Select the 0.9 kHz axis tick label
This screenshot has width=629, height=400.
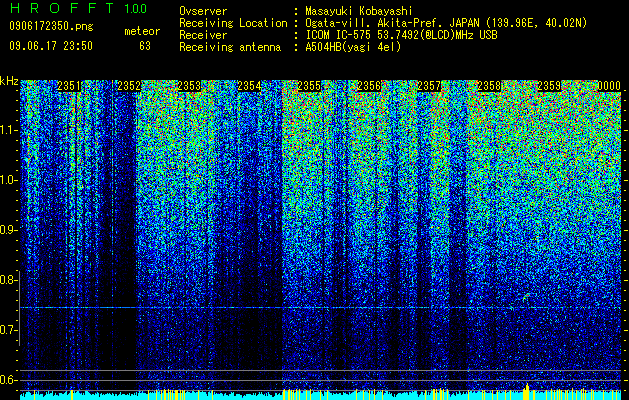click(9, 230)
